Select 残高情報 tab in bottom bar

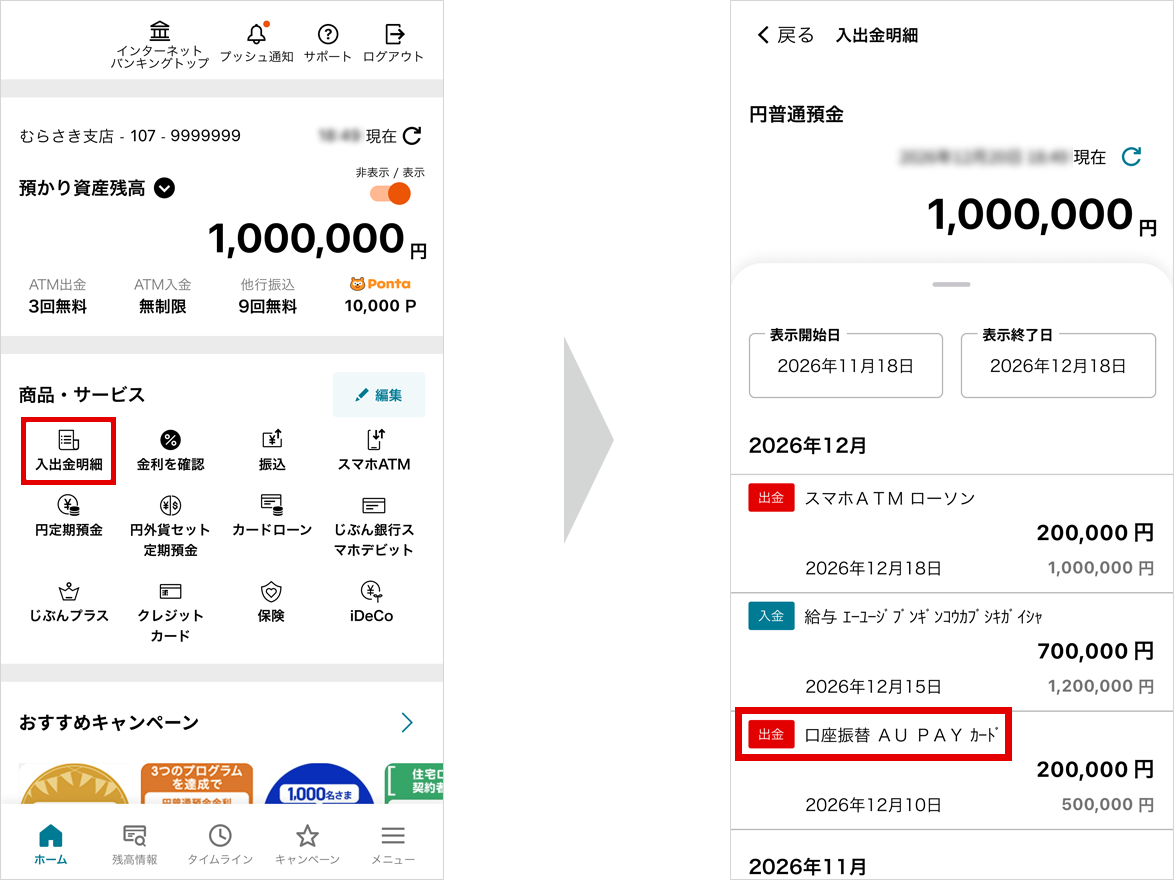tap(135, 844)
